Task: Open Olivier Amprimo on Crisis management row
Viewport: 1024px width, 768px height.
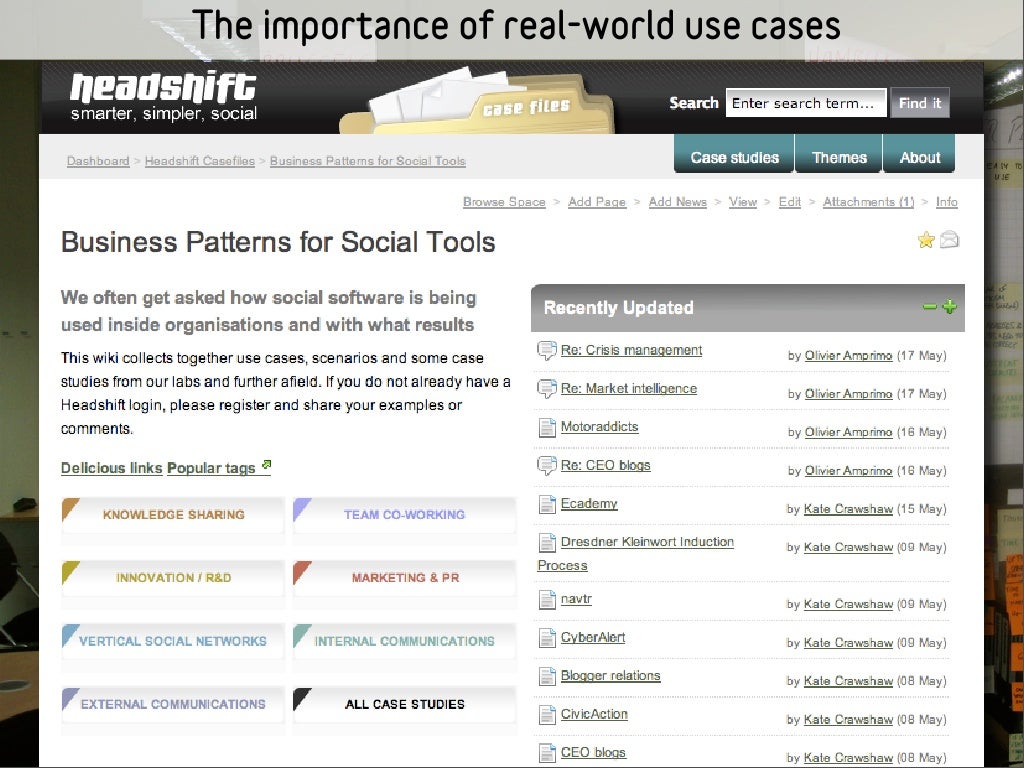Action: (x=848, y=356)
